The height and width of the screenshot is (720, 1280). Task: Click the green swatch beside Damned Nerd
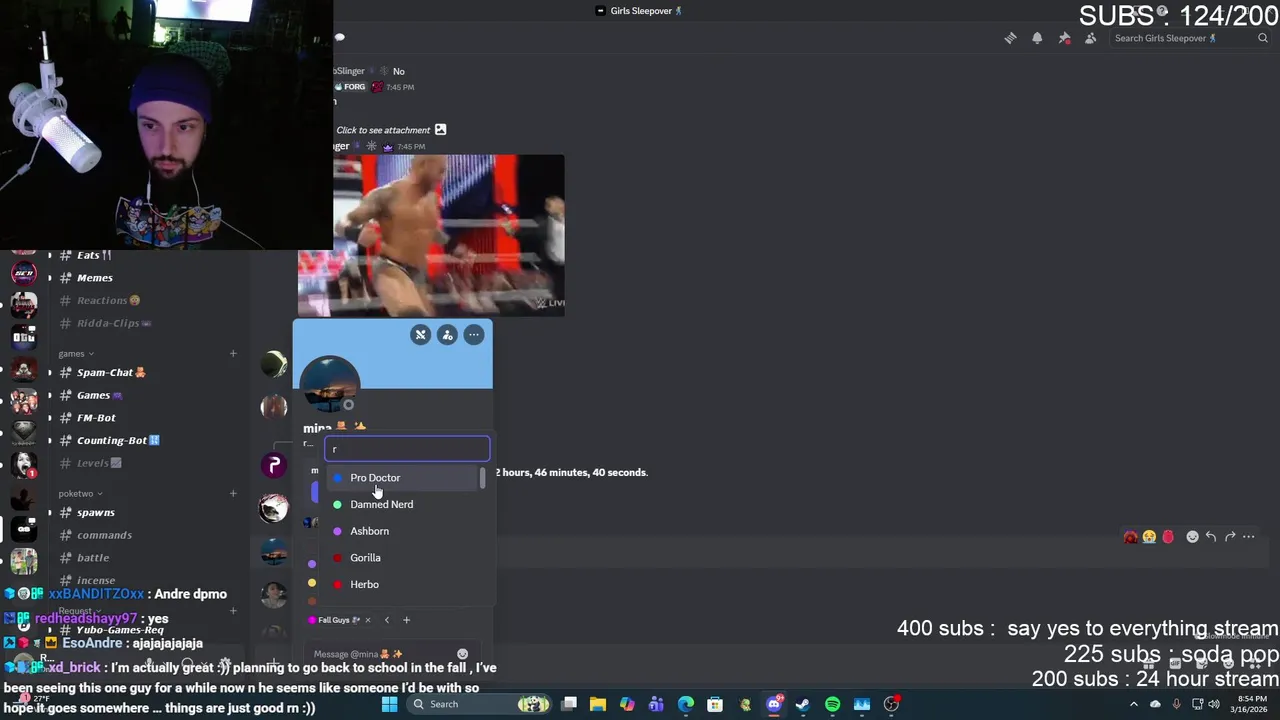337,504
